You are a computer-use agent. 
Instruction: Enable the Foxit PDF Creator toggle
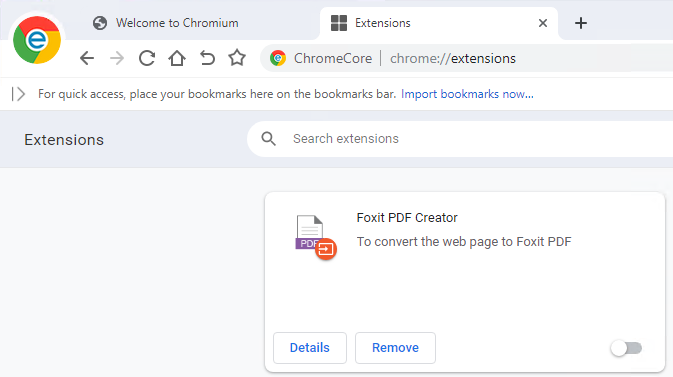627,348
